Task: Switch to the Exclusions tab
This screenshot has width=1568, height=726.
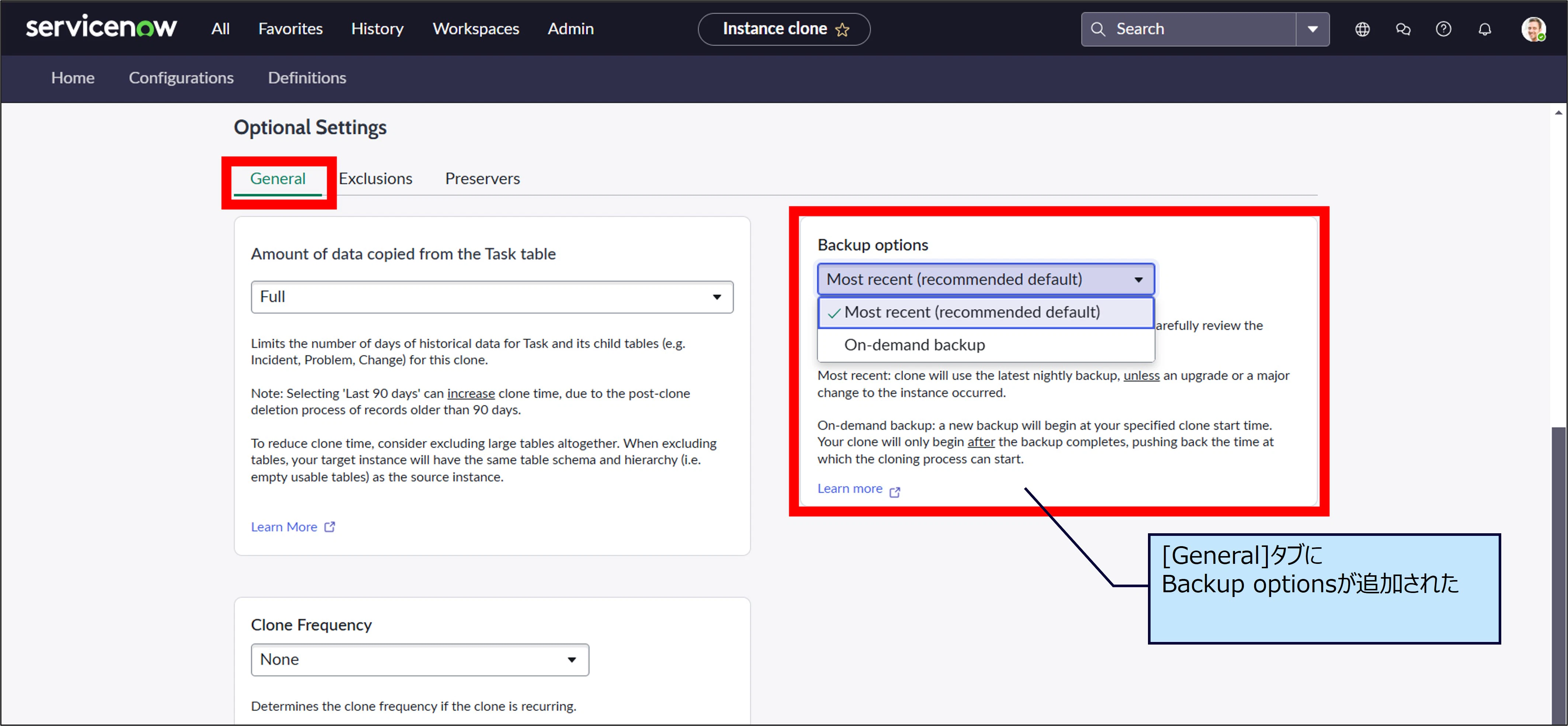Action: (375, 179)
